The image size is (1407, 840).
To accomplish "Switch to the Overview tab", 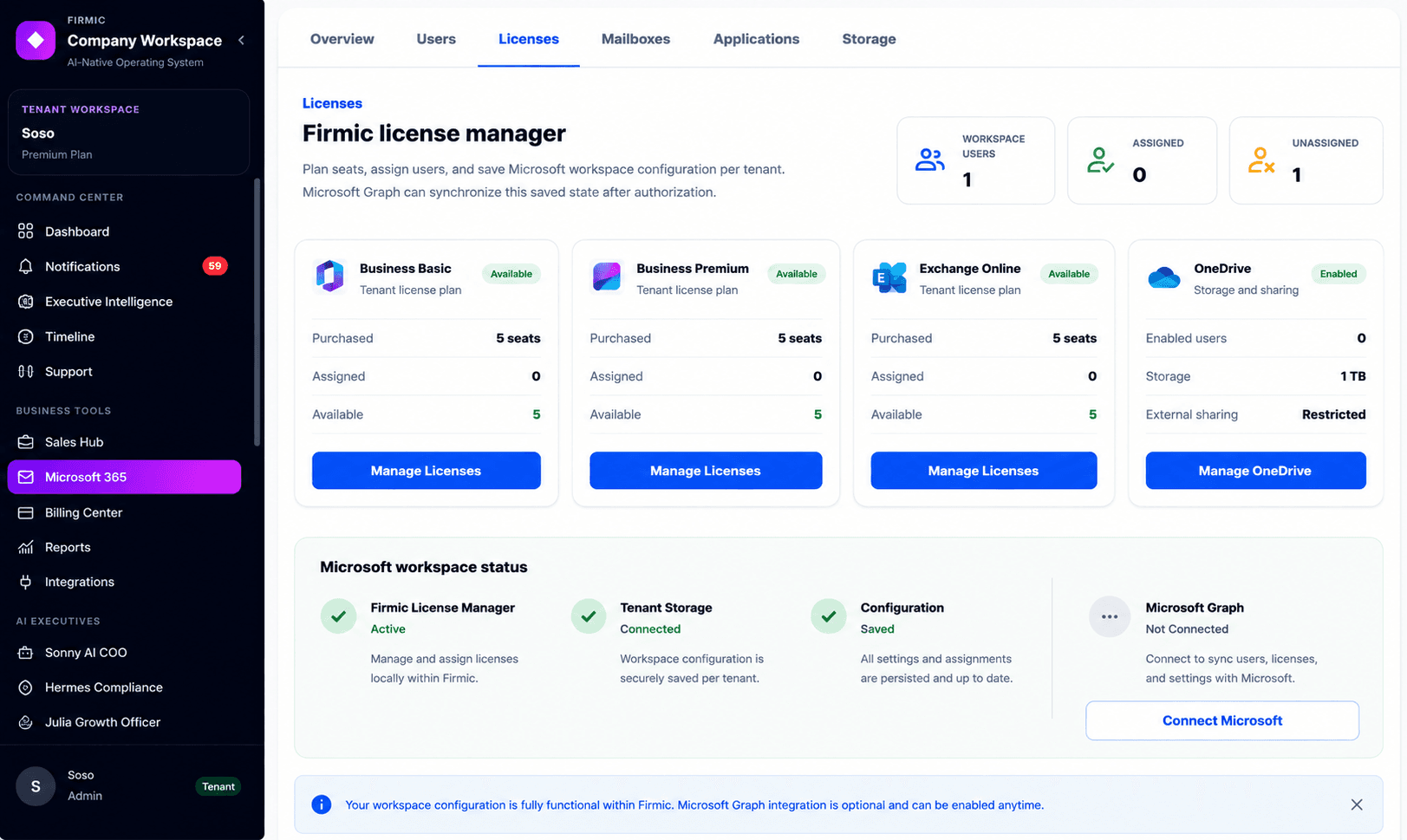I will click(342, 39).
